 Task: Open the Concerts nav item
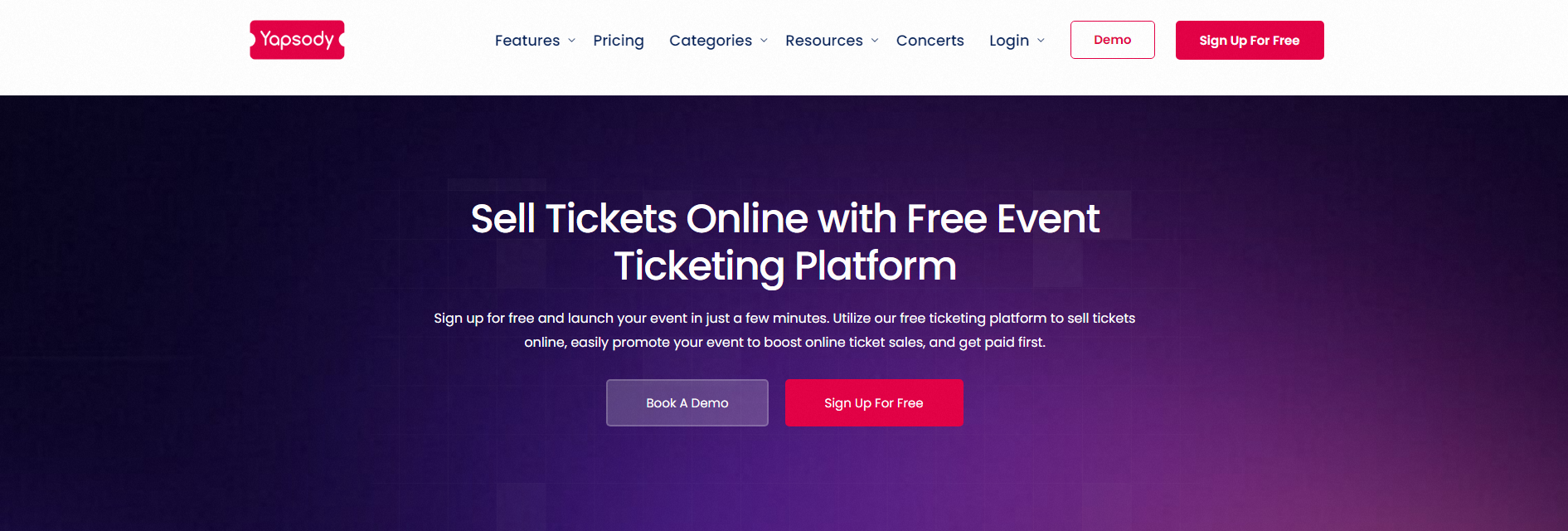coord(930,40)
